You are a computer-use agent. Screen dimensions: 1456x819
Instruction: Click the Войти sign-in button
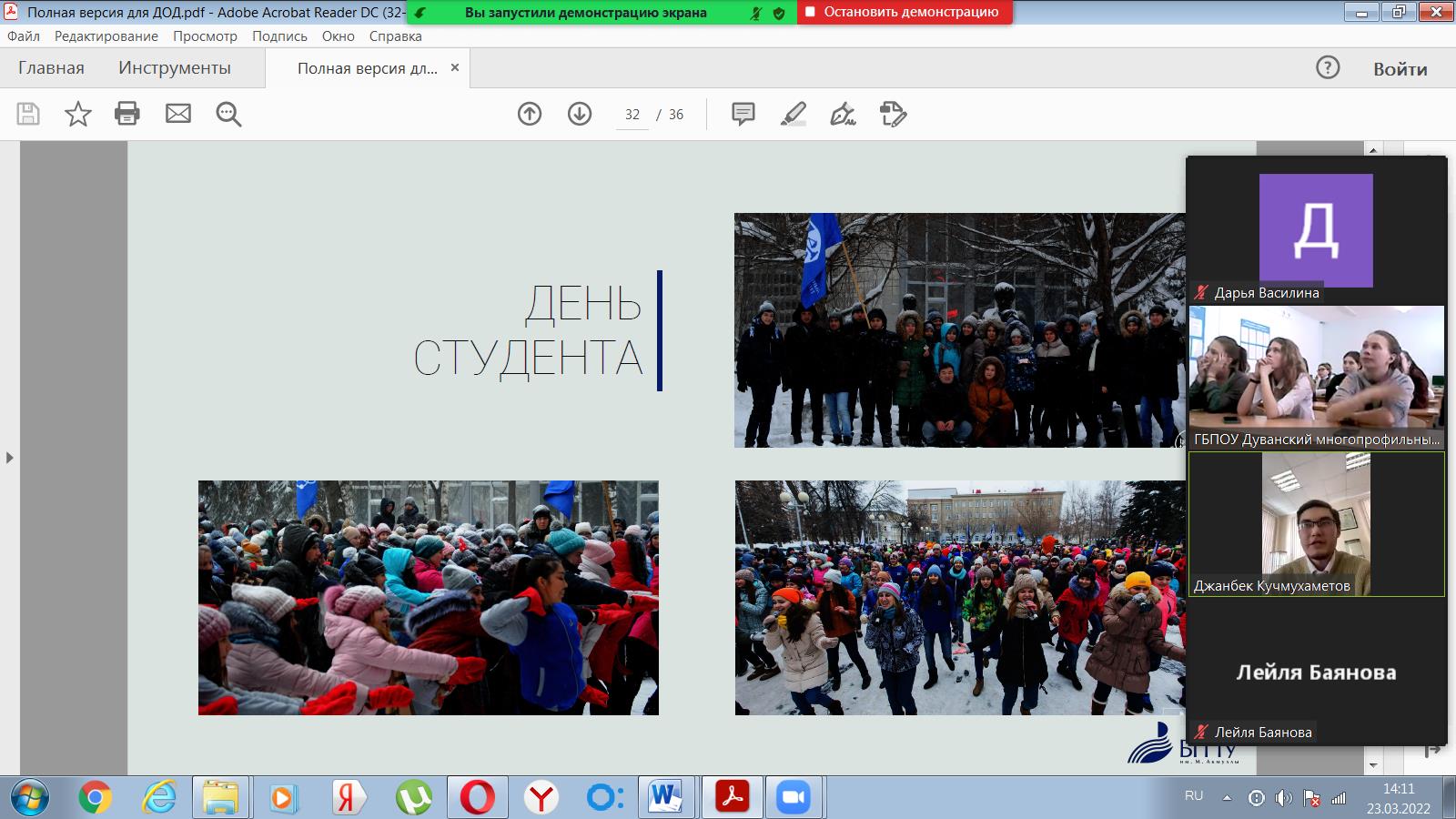coord(1400,69)
